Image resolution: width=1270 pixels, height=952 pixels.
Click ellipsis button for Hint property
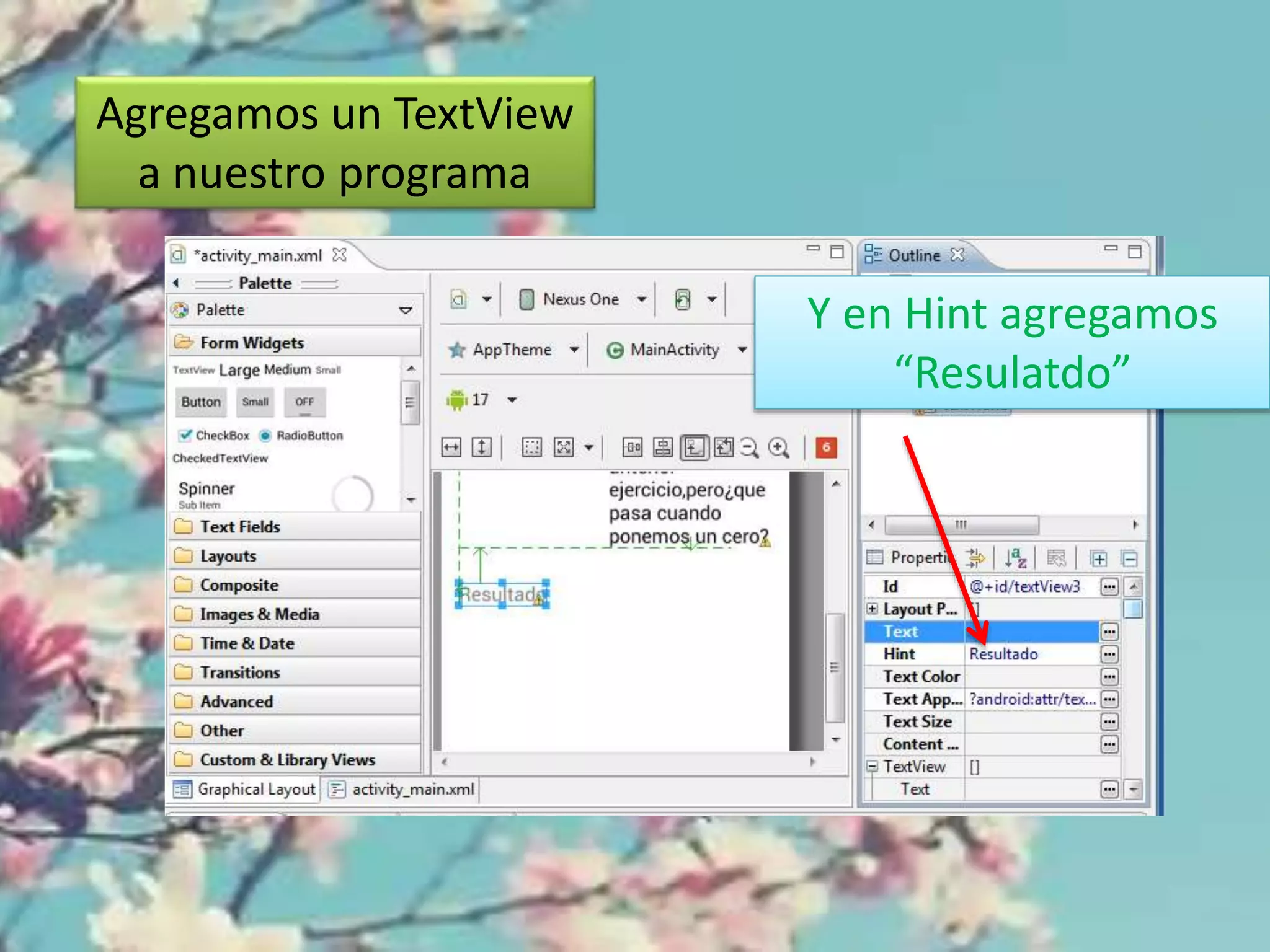click(x=1109, y=654)
